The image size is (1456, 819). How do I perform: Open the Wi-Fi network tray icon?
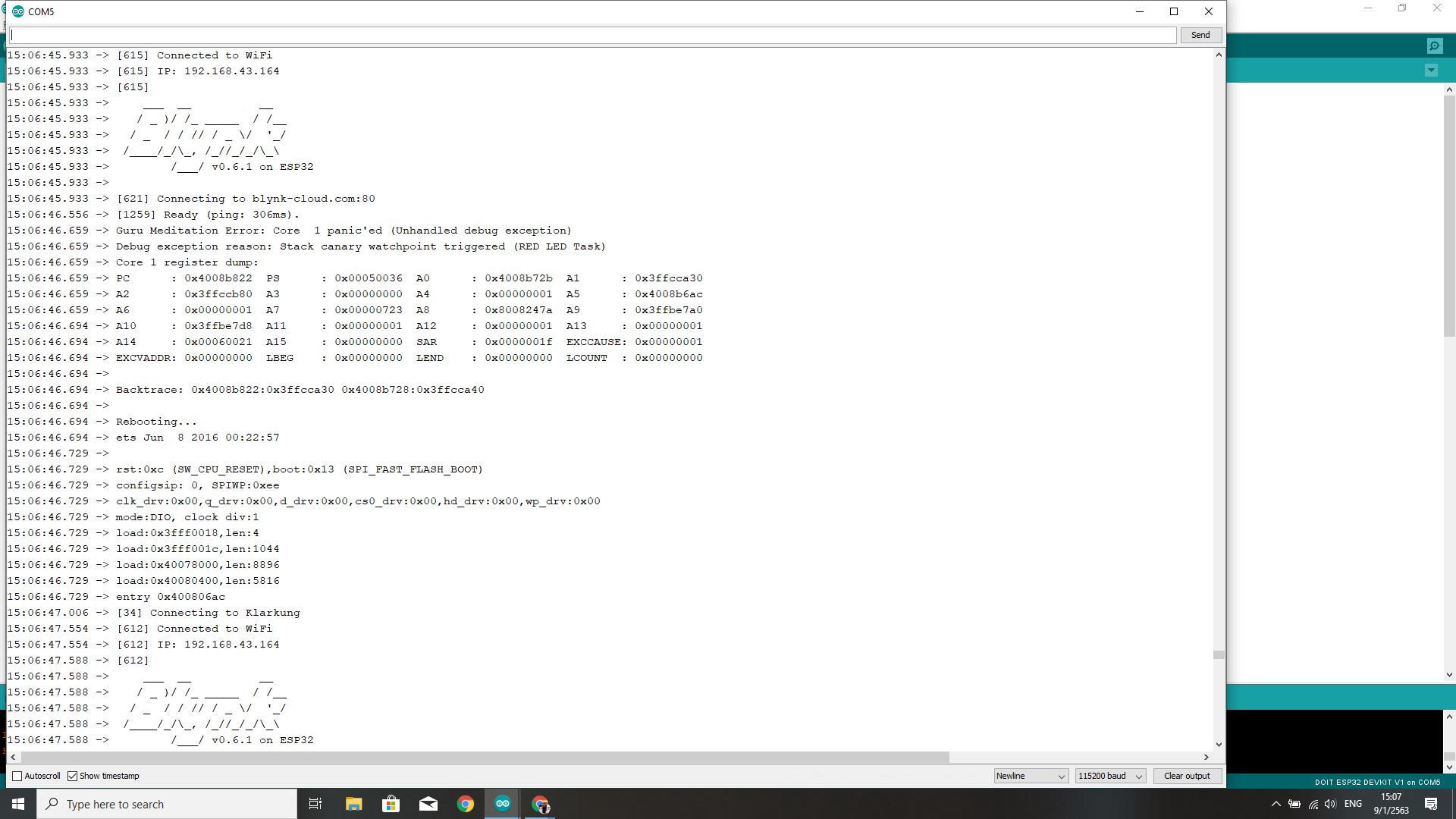[1313, 804]
